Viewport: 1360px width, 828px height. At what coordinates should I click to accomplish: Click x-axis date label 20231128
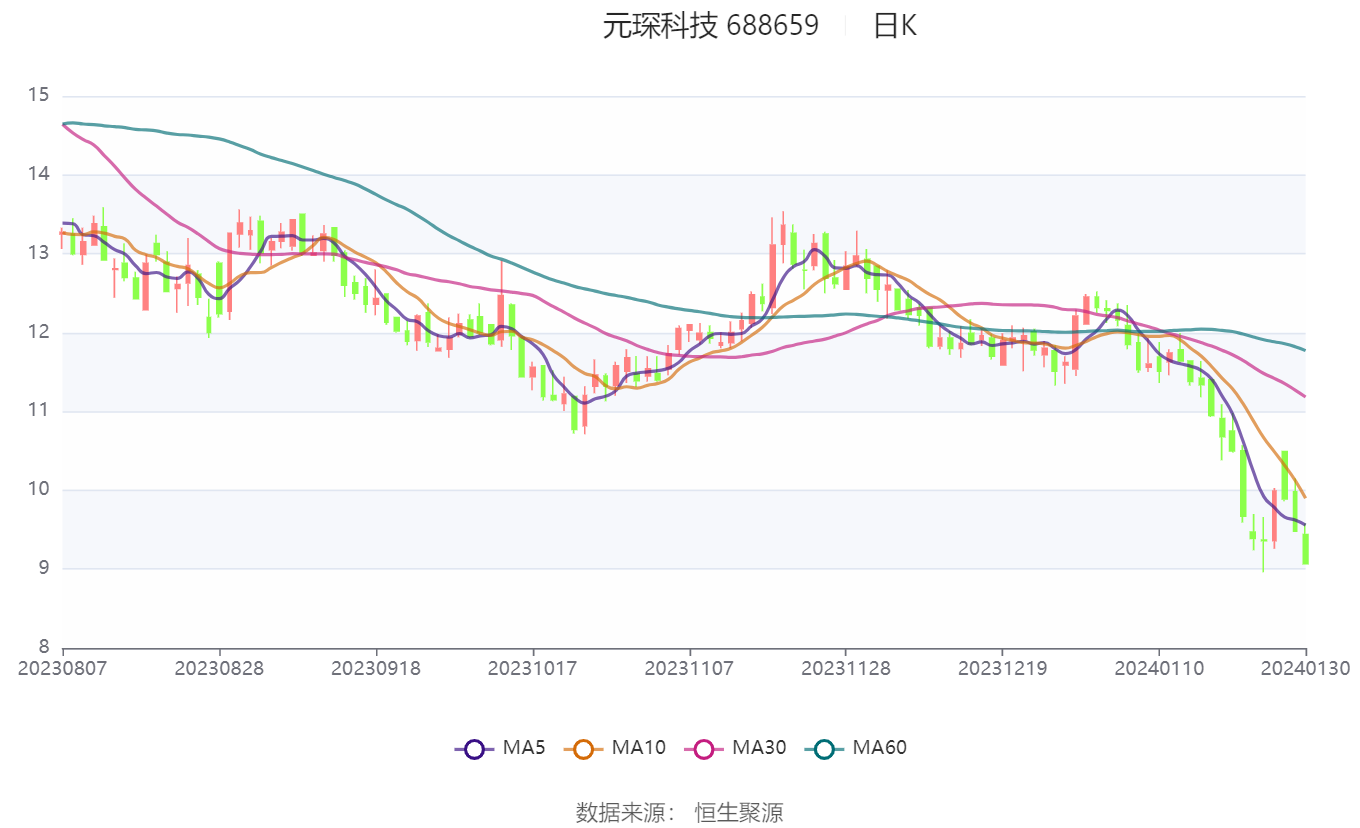click(x=846, y=667)
